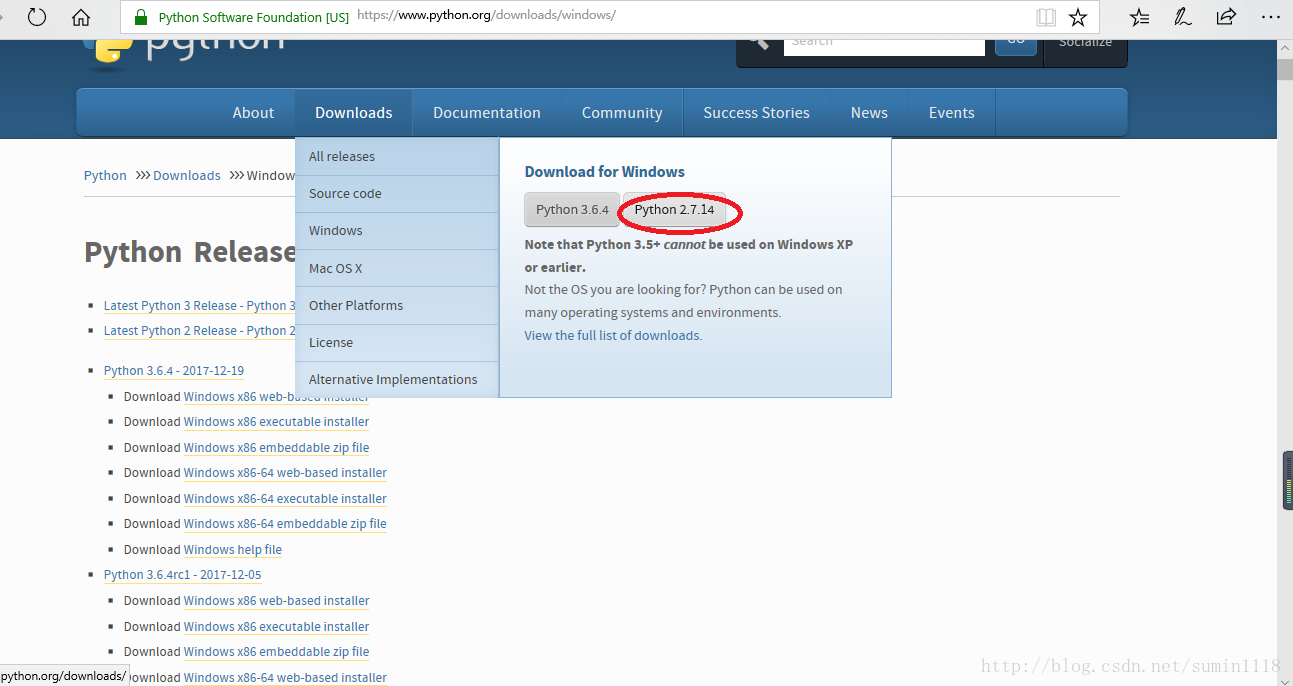
Task: Click the add notes pen icon
Action: 1182,17
